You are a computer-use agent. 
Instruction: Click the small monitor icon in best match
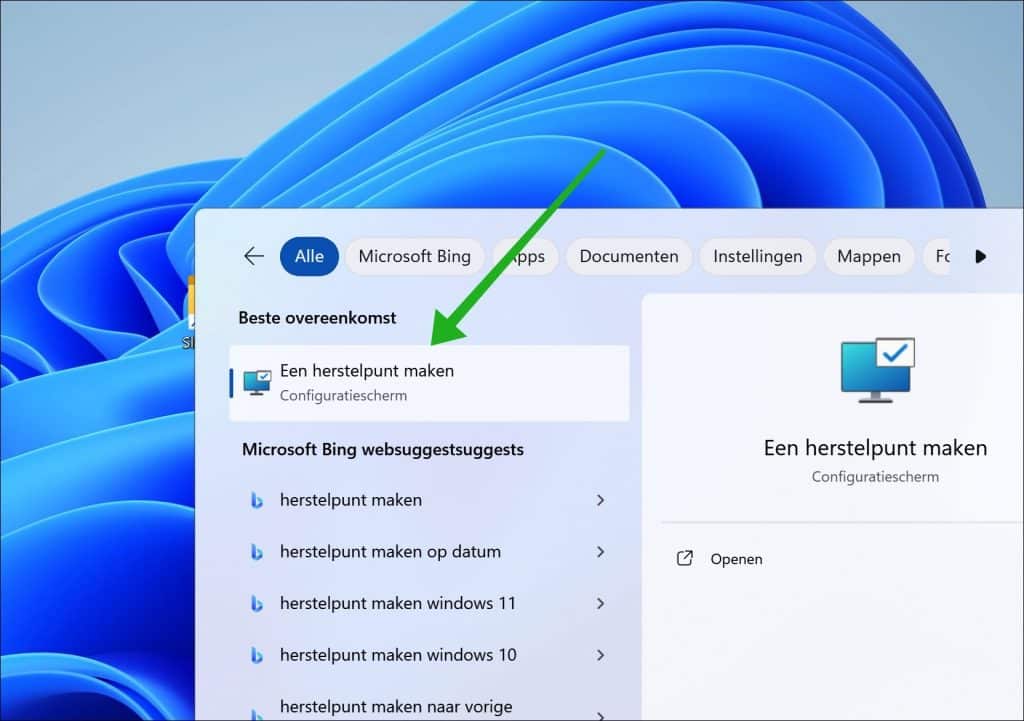click(x=257, y=383)
